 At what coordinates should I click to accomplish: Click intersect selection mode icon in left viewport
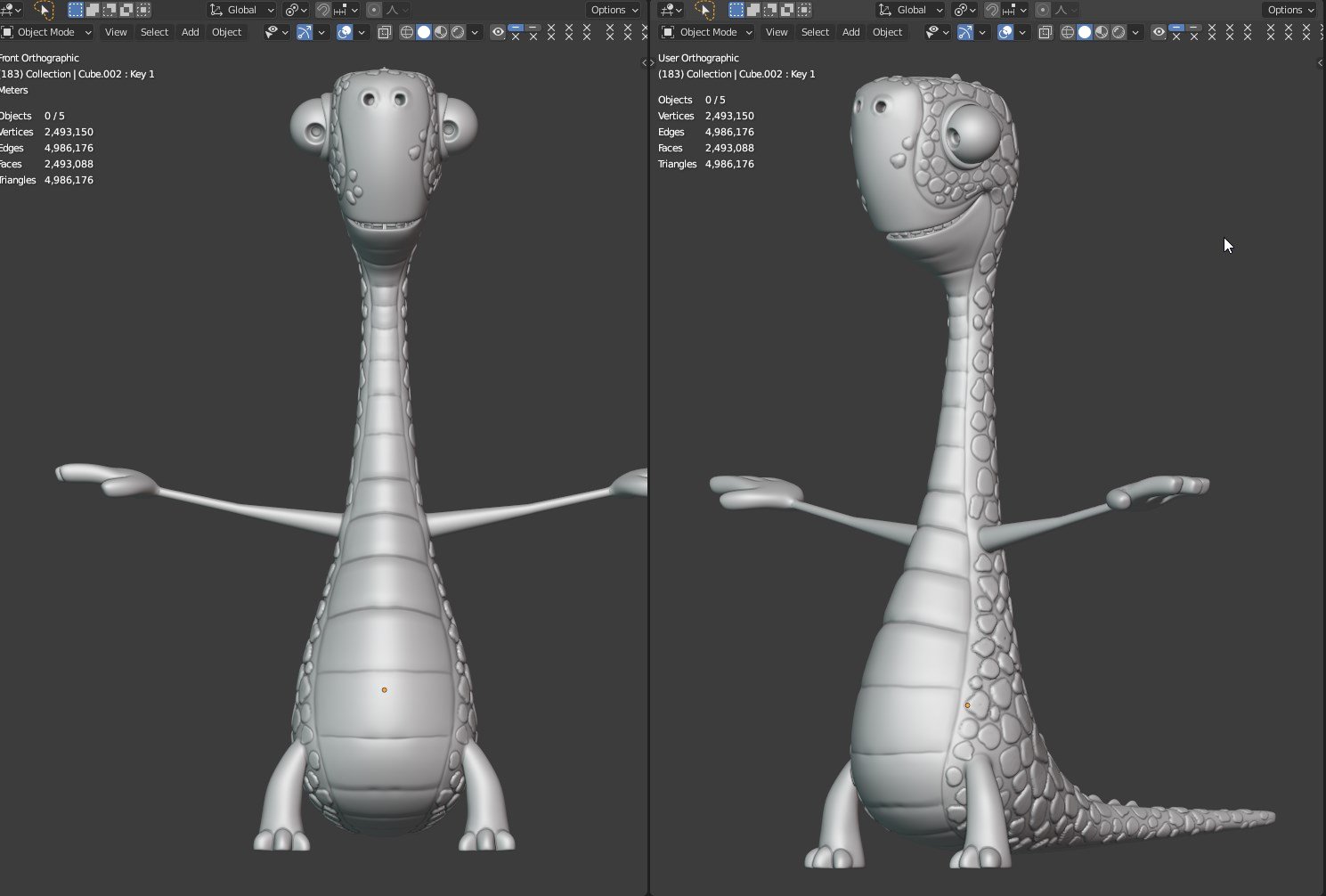(143, 10)
